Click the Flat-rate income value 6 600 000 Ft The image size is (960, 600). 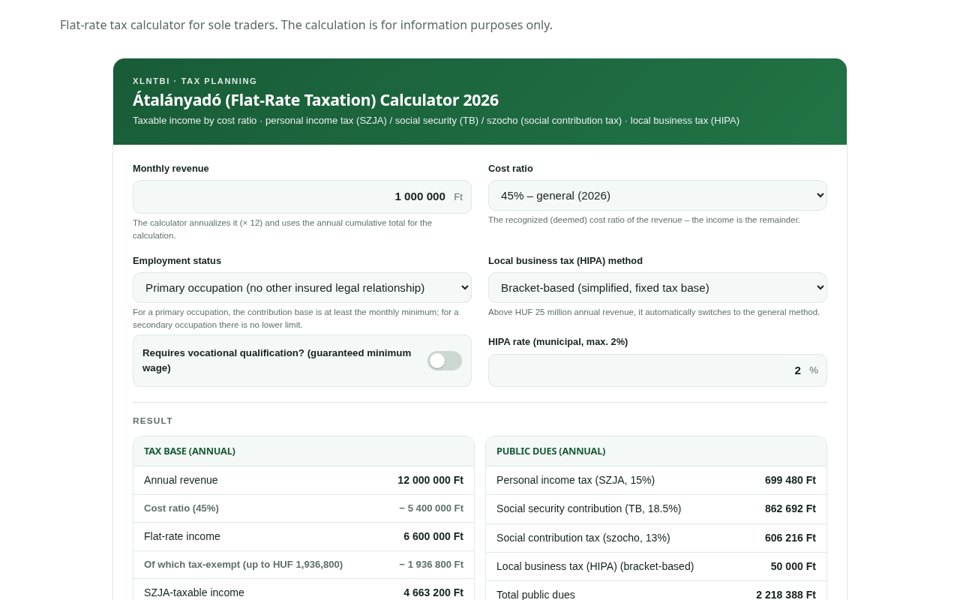tap(433, 536)
